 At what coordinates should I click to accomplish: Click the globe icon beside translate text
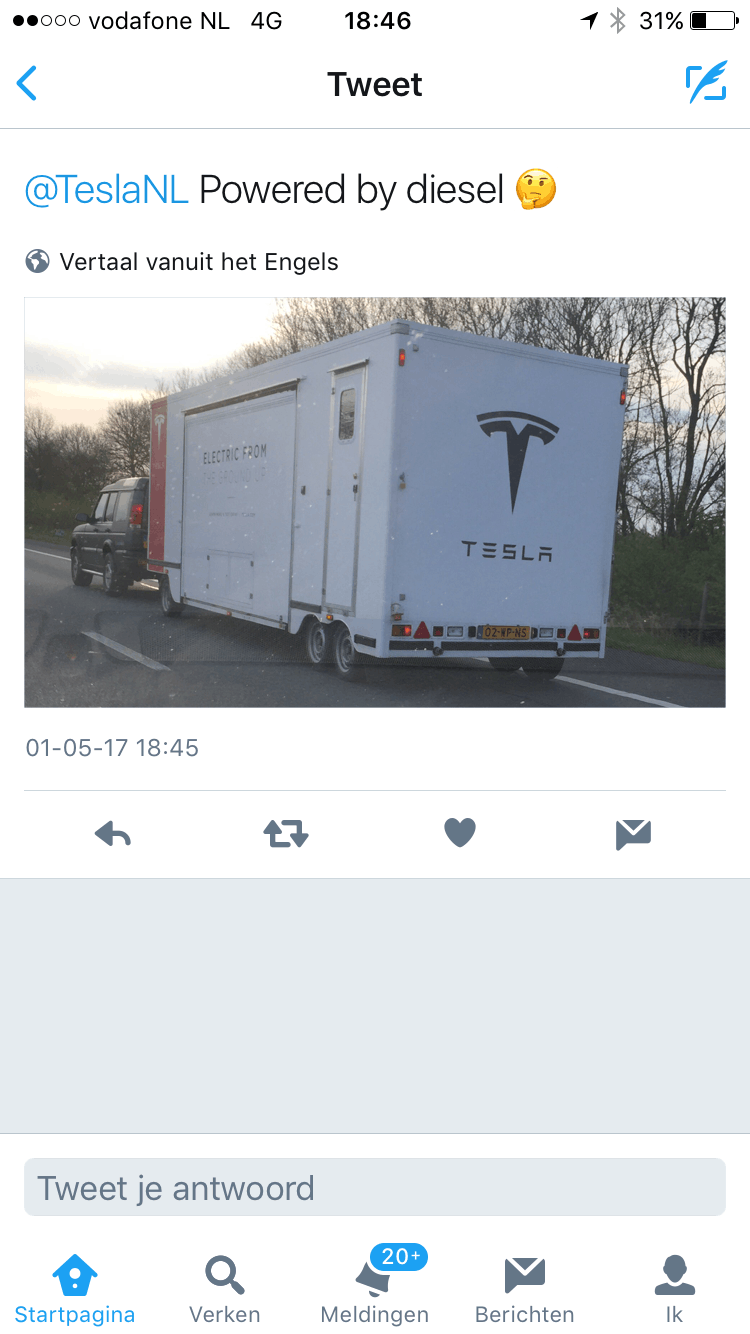(x=38, y=262)
